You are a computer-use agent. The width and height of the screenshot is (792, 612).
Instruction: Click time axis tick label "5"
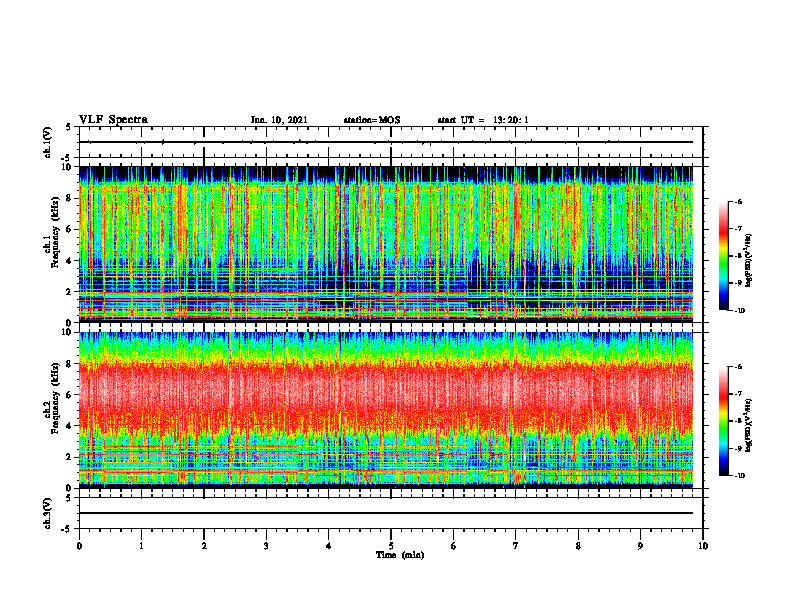pos(391,546)
